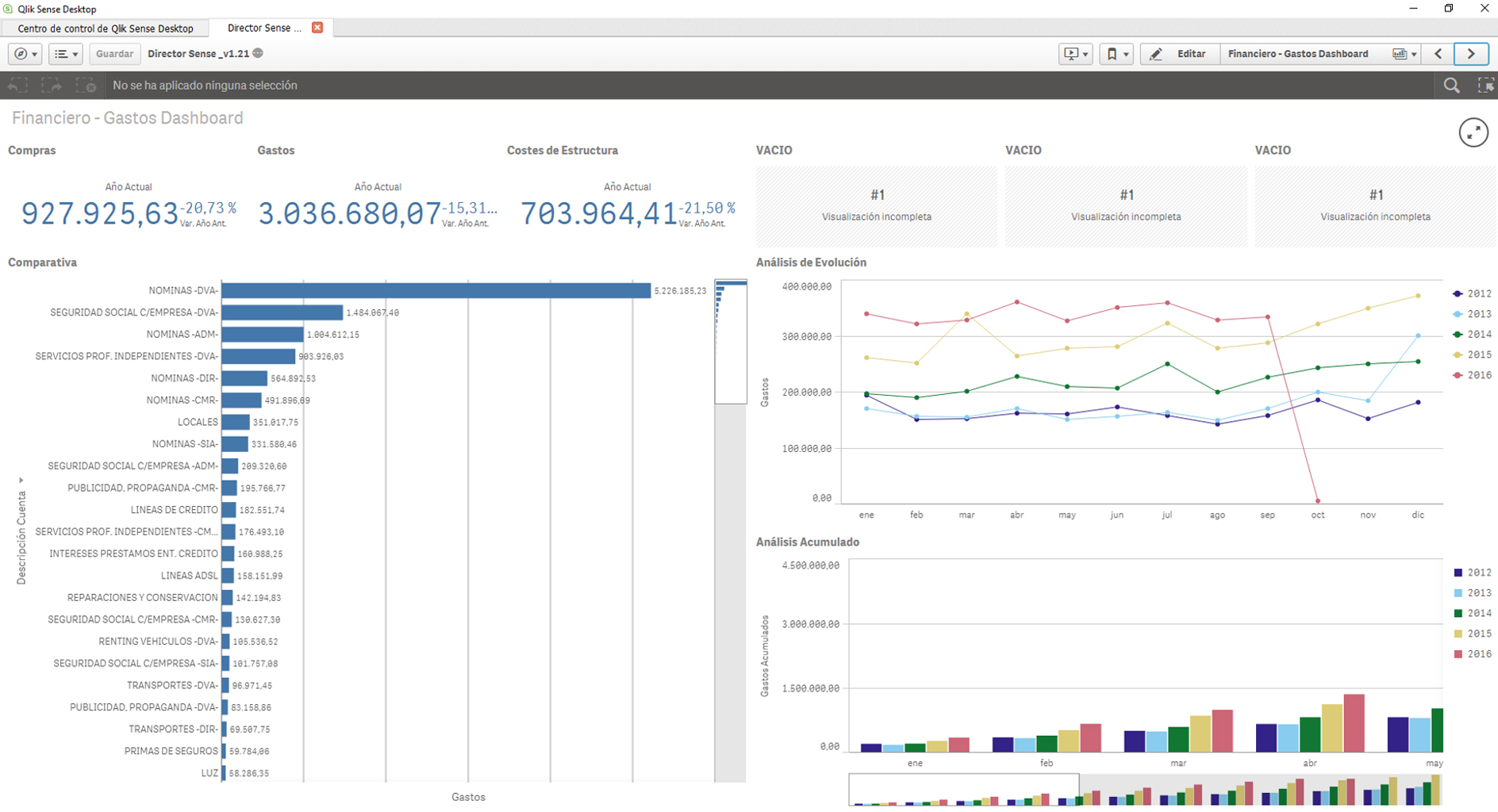1498x812 pixels.
Task: Go to previous sheet arrow
Action: (x=1438, y=54)
